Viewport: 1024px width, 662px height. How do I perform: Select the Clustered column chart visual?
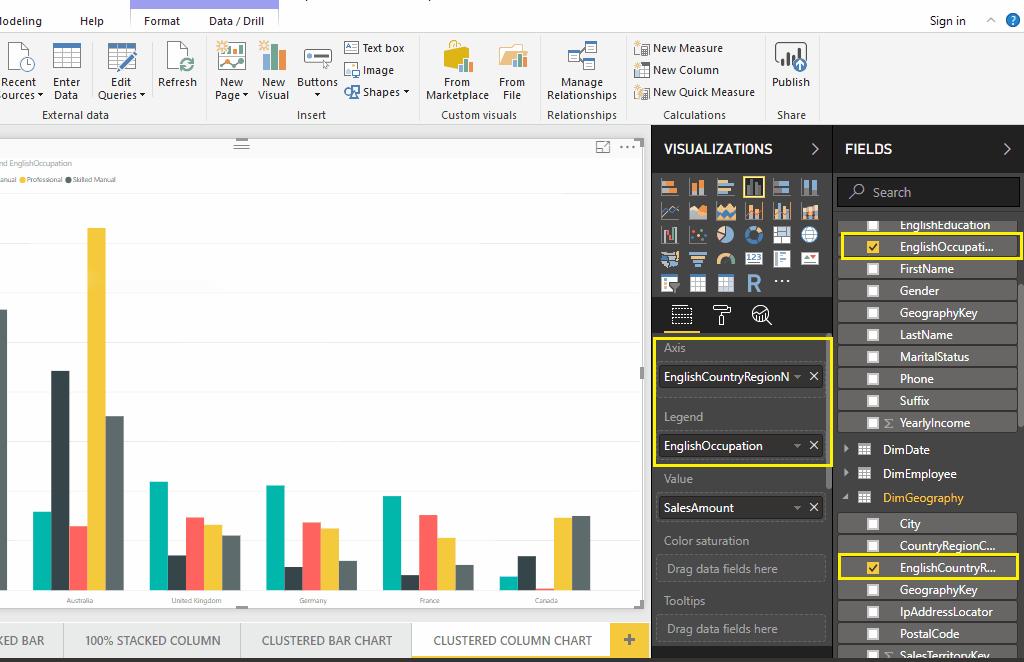click(x=754, y=188)
